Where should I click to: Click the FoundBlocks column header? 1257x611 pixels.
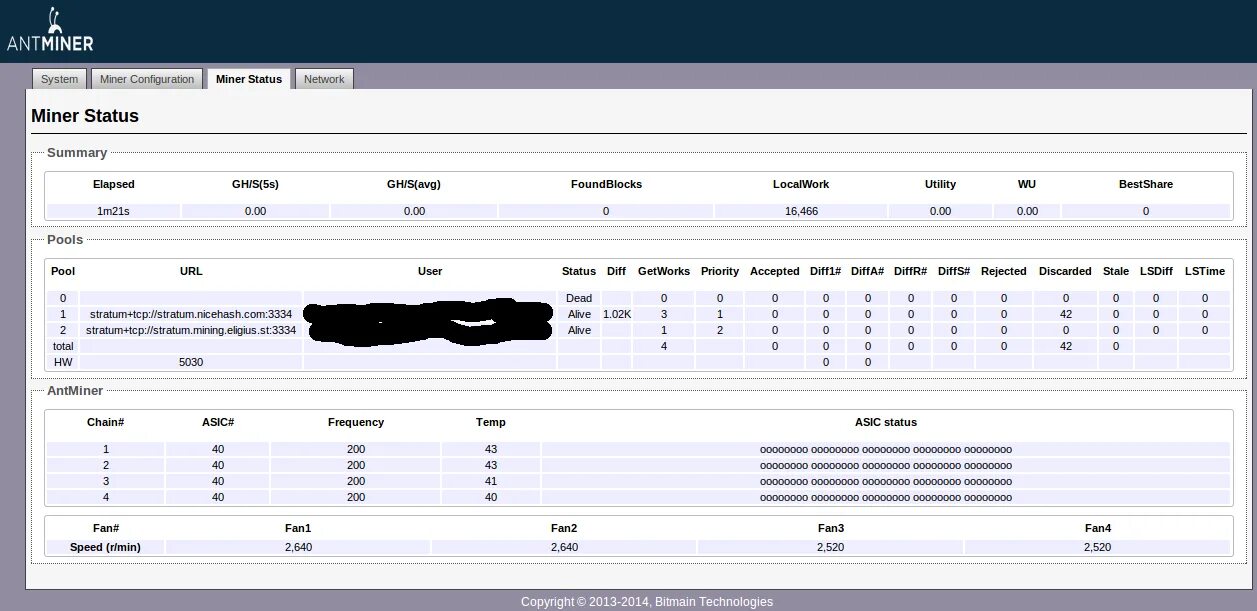pyautogui.click(x=606, y=184)
